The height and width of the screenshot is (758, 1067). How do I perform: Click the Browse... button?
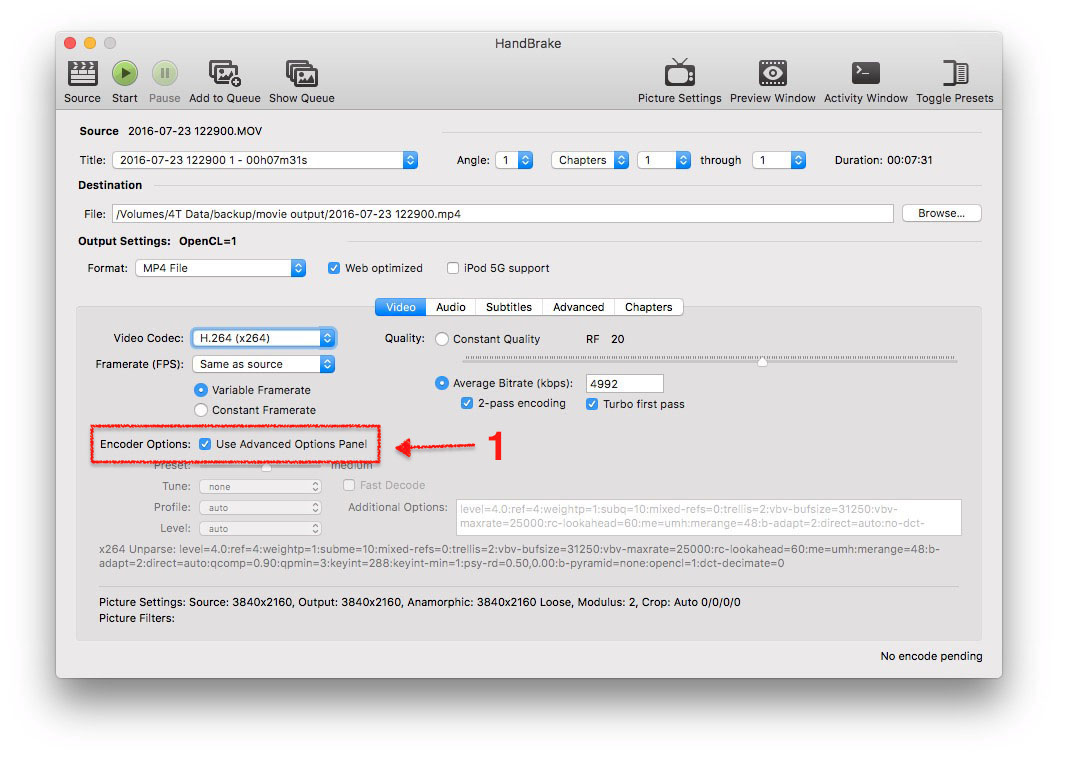click(x=941, y=213)
